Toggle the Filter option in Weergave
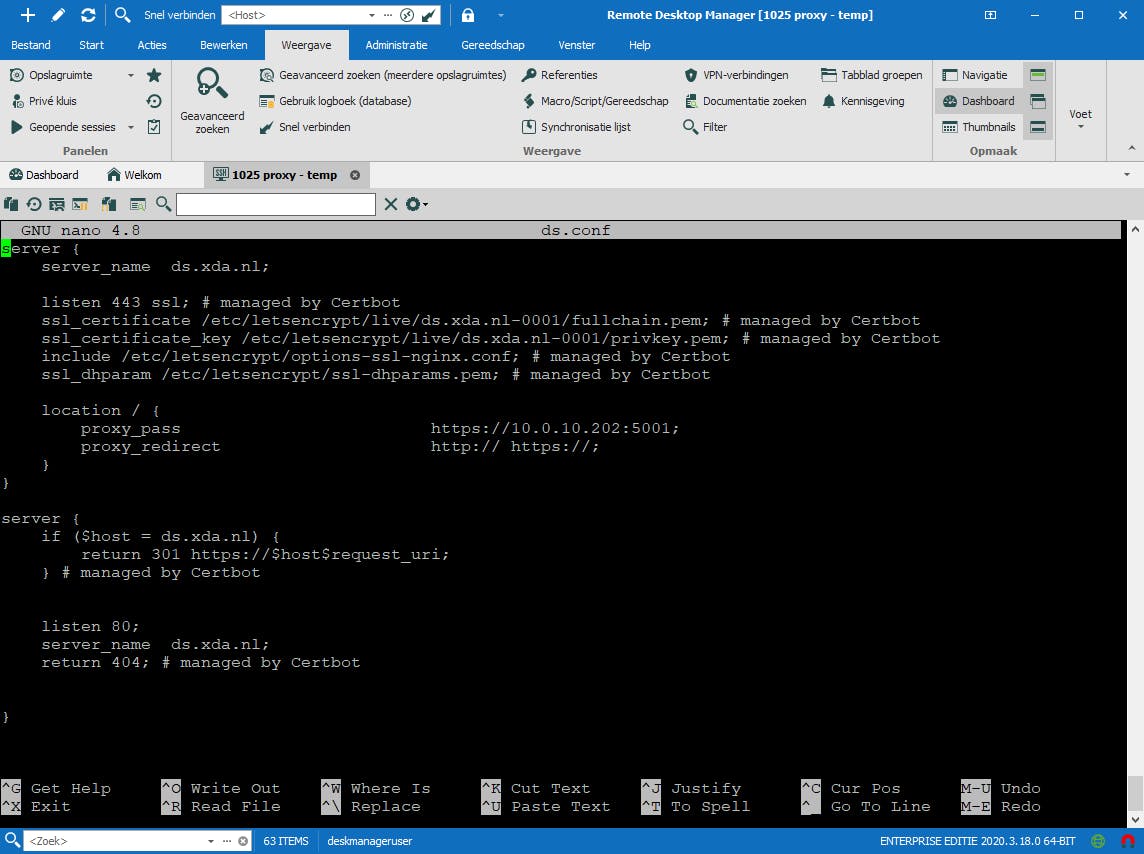 point(705,127)
